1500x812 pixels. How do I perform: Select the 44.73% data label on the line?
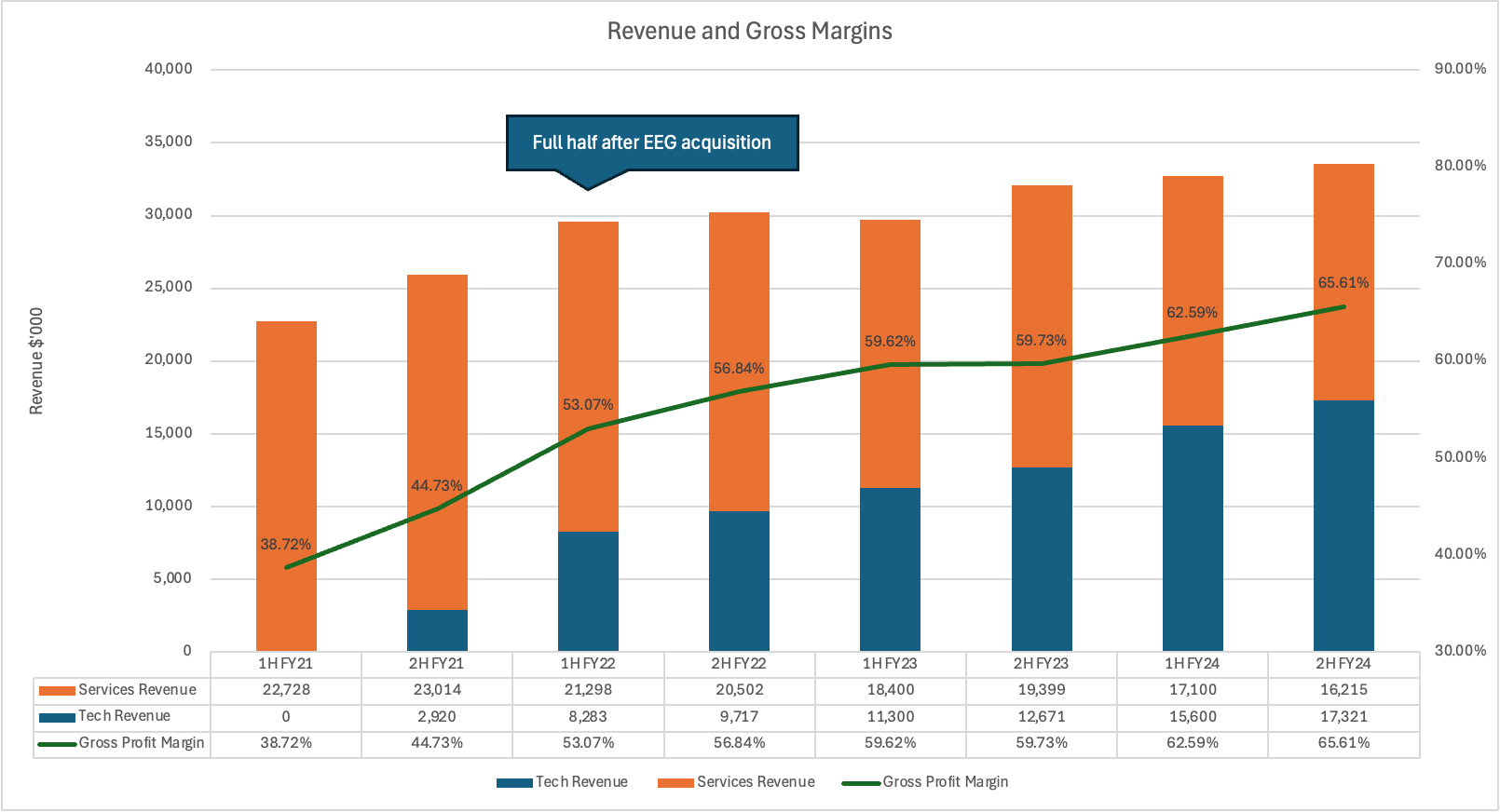(436, 485)
